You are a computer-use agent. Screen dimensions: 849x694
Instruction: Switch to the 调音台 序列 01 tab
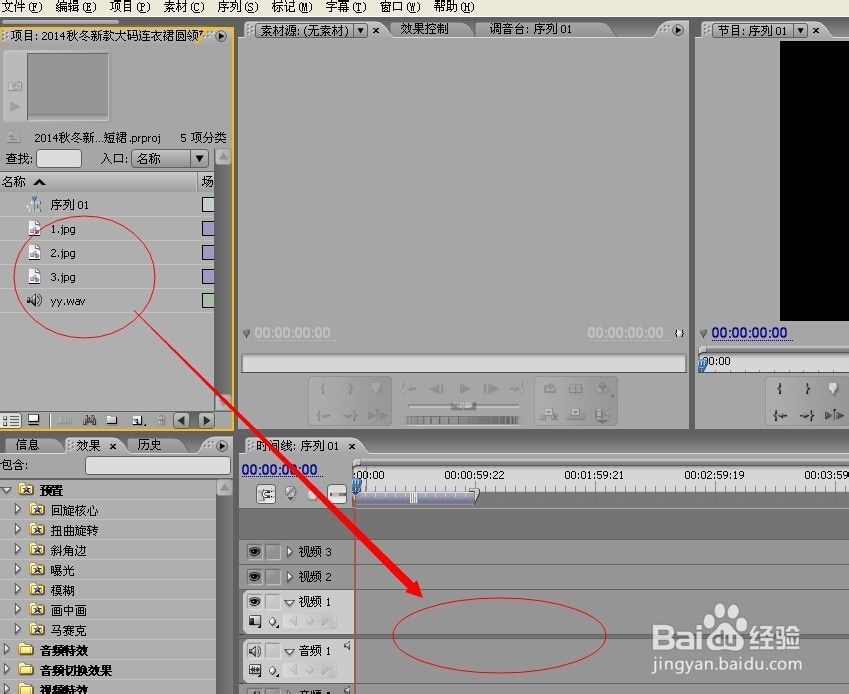531,29
